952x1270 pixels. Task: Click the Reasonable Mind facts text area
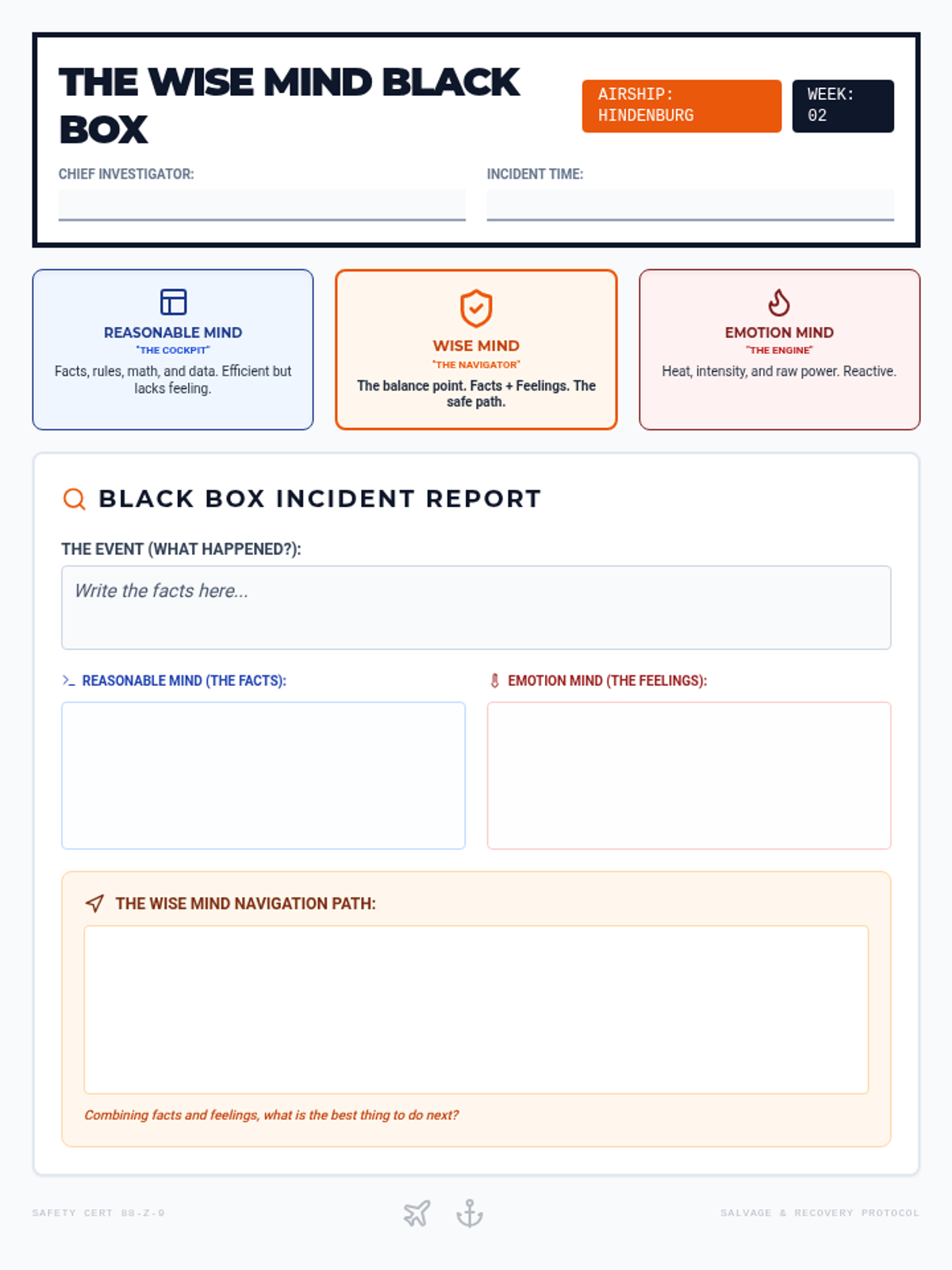tap(263, 775)
